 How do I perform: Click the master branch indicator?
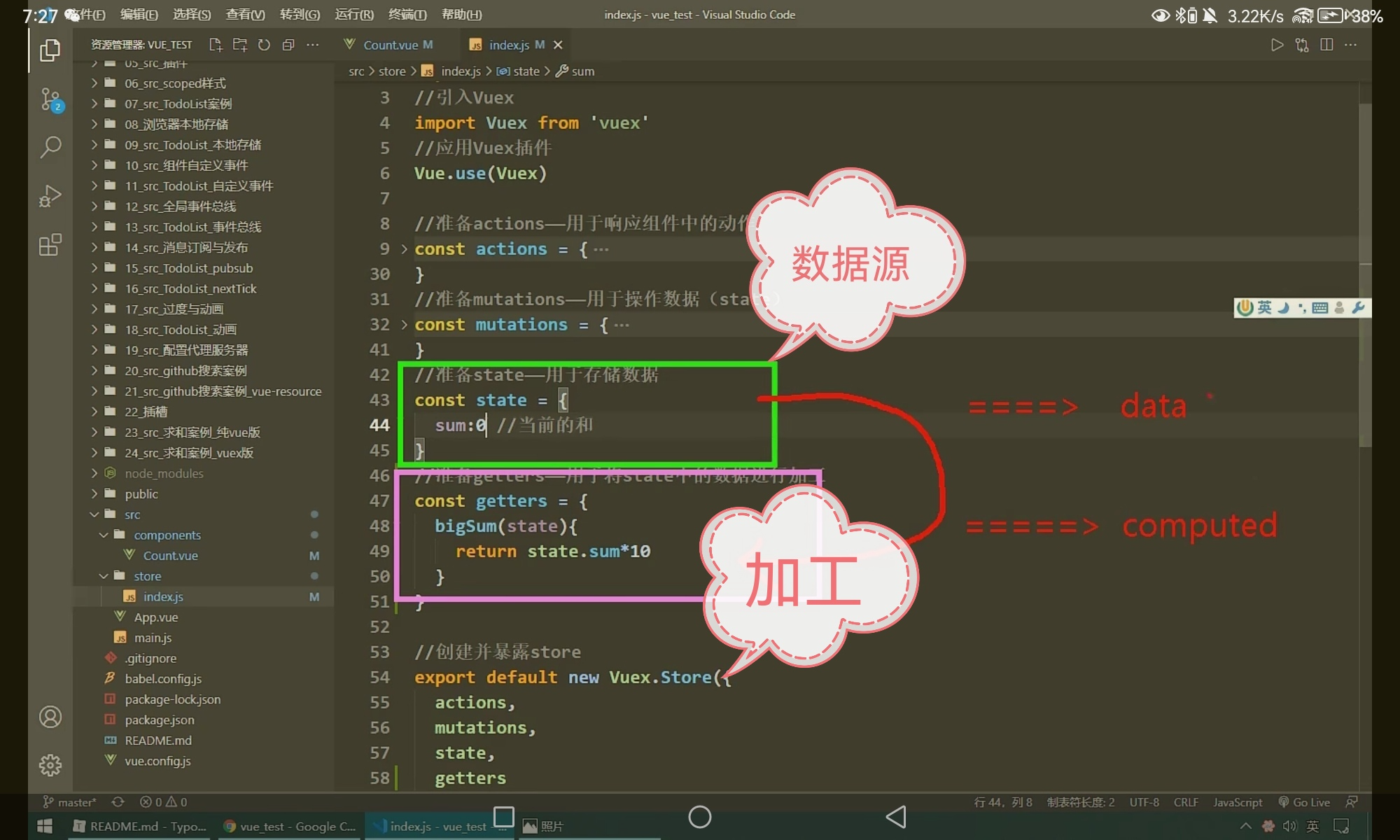point(70,802)
